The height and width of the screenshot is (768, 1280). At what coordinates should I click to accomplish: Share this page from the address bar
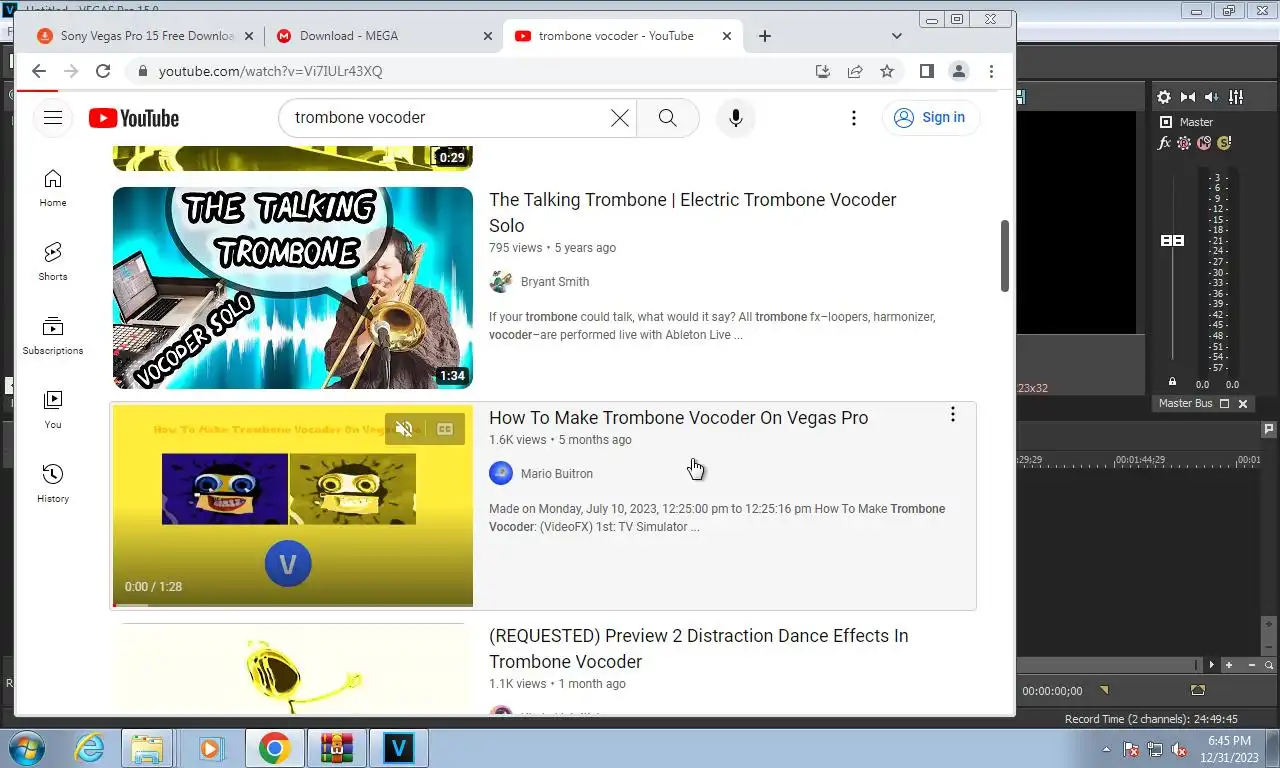[855, 71]
